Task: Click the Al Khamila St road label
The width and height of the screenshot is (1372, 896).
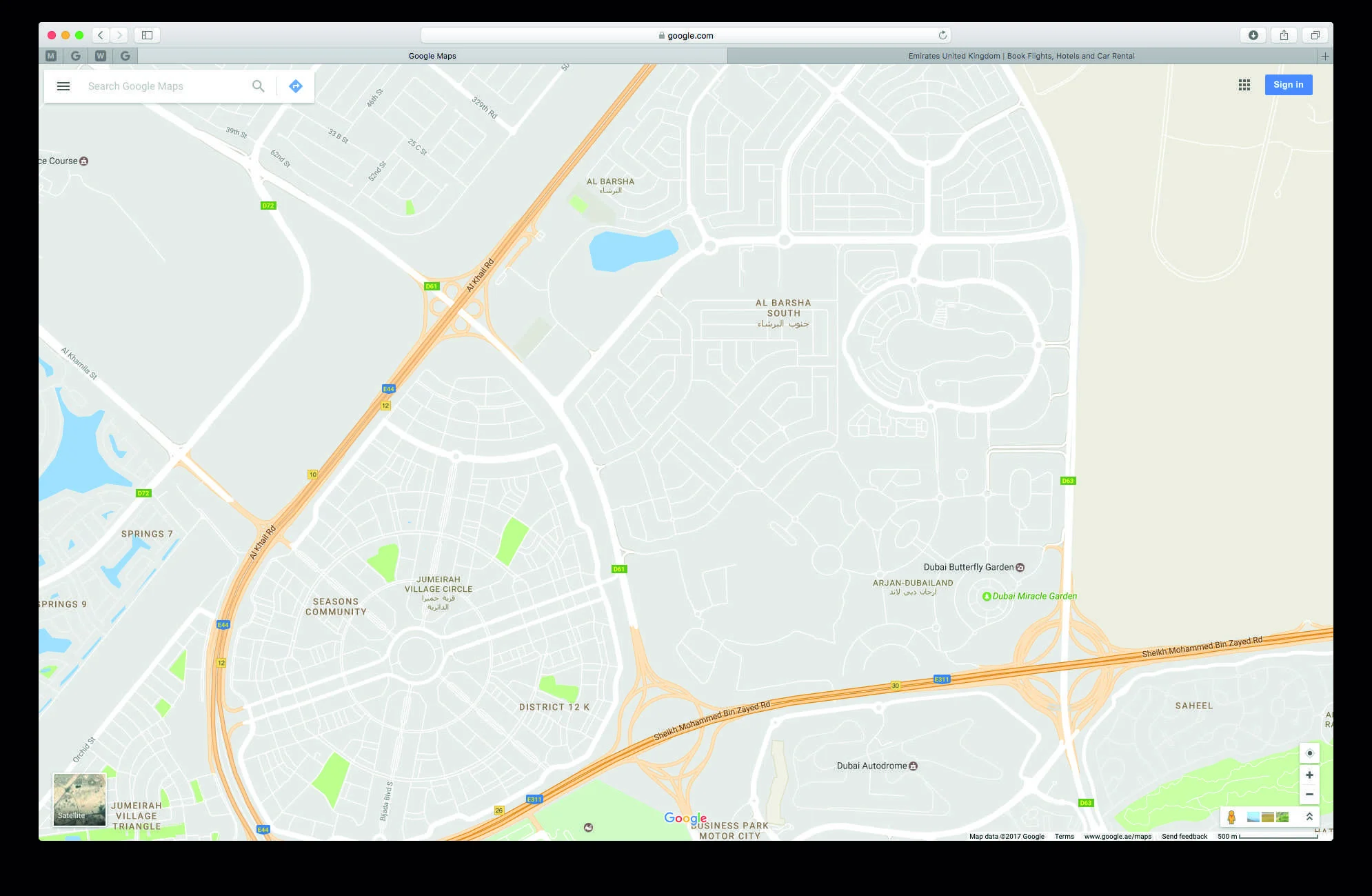Action: click(79, 364)
